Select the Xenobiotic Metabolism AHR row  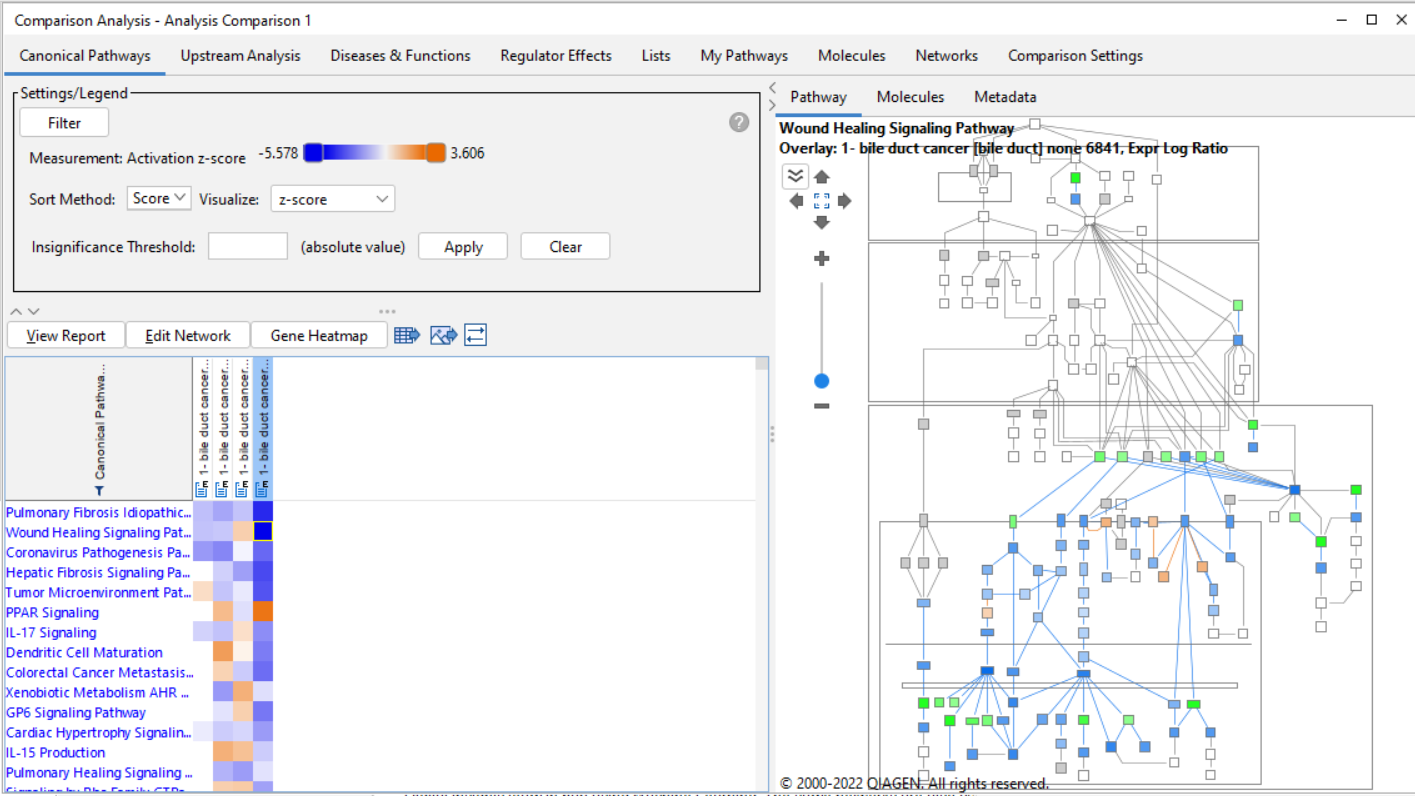(98, 692)
